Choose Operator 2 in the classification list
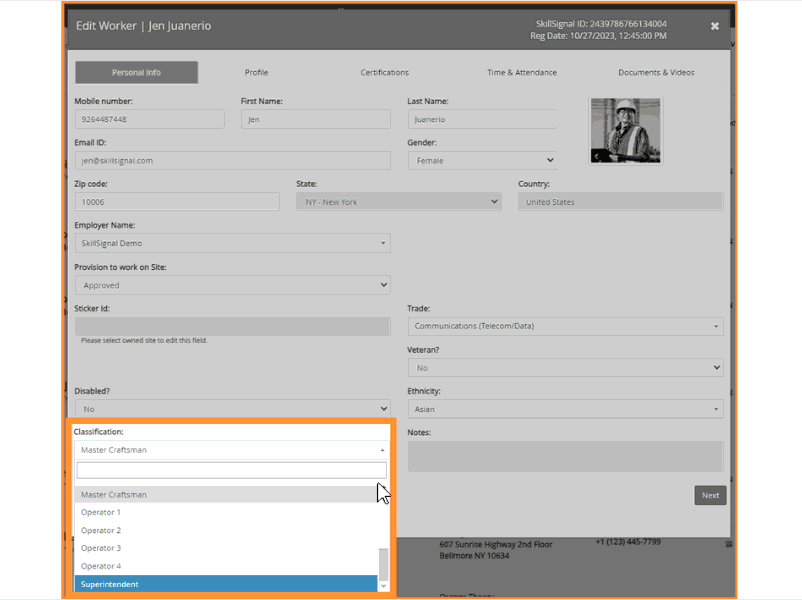This screenshot has width=802, height=600. click(x=226, y=530)
